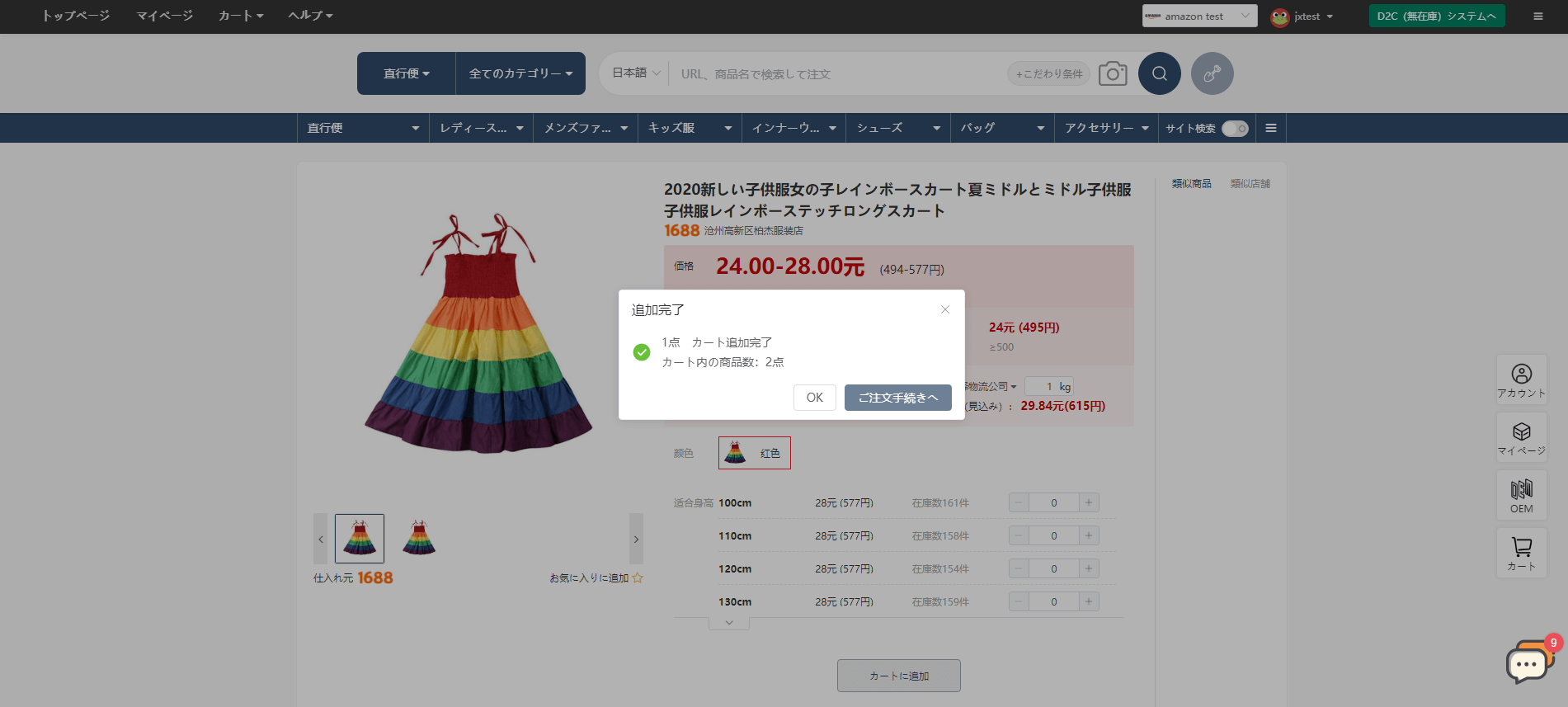Expand the 全てのカテゴリー dropdown
The image size is (1568, 707).
[x=520, y=73]
